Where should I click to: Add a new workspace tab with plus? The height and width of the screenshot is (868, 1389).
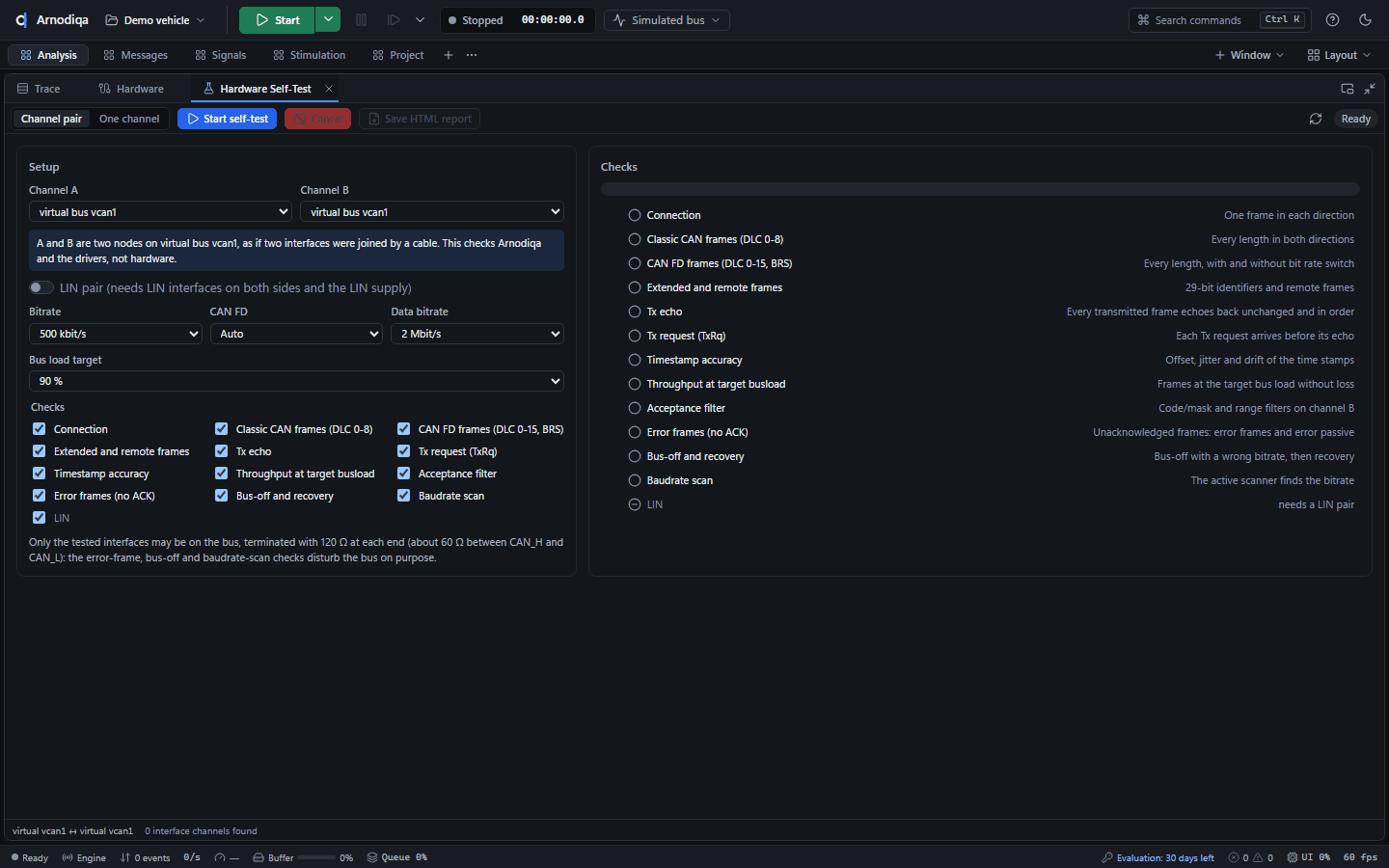[449, 55]
